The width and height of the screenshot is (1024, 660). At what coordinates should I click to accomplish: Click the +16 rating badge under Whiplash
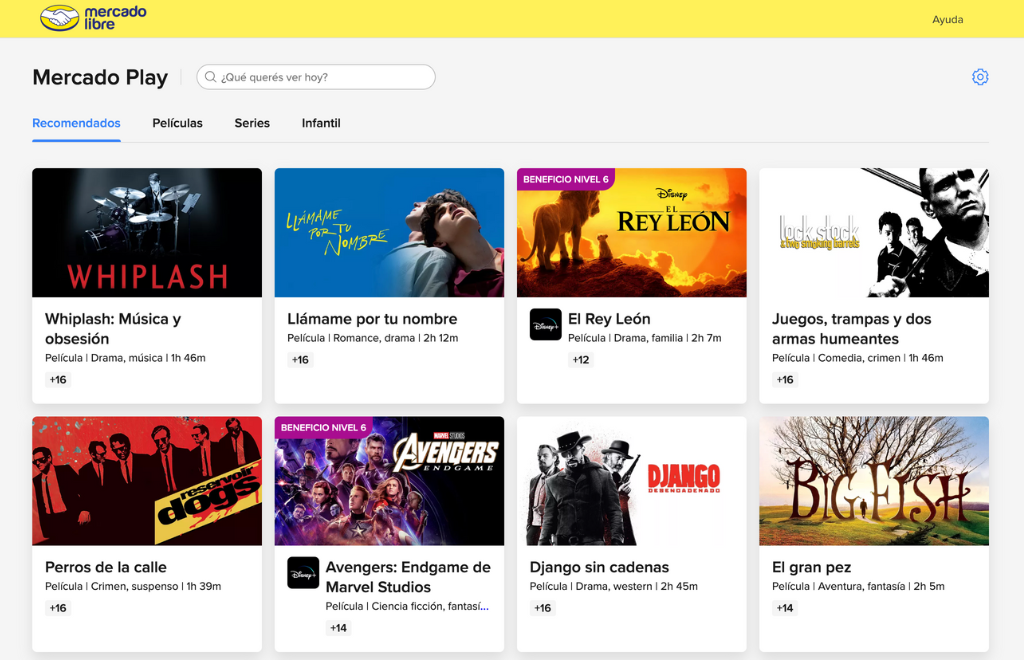[58, 379]
